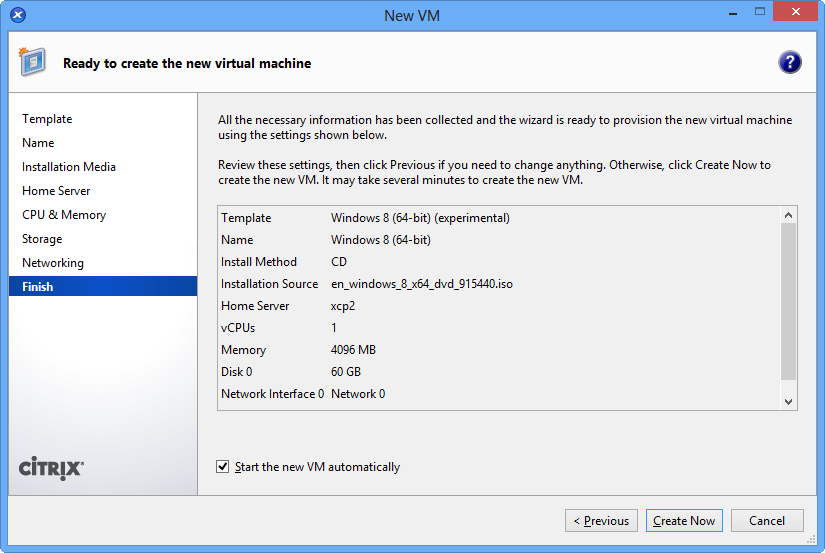Go to the Template step
The image size is (825, 553).
[x=47, y=119]
